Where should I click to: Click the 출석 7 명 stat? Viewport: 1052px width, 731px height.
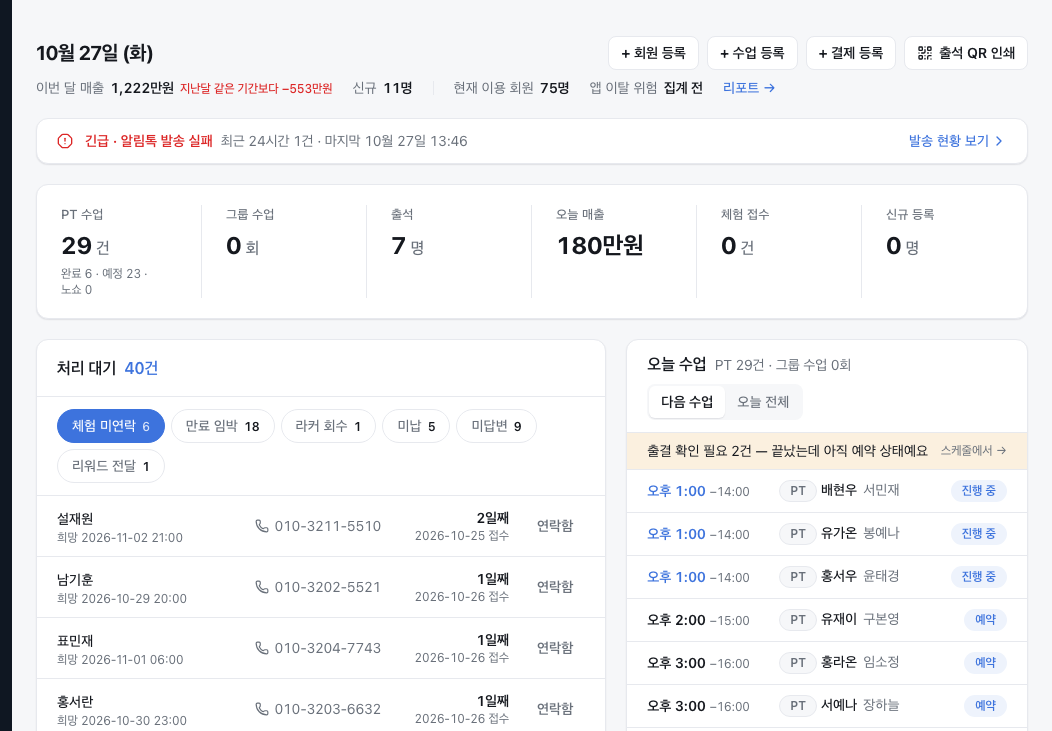click(449, 251)
